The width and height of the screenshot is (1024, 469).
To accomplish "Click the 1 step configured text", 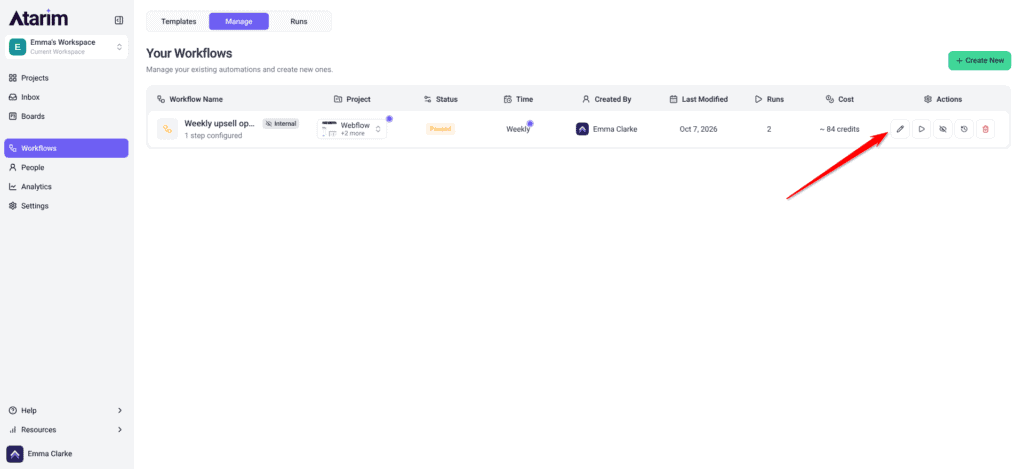I will [213, 136].
